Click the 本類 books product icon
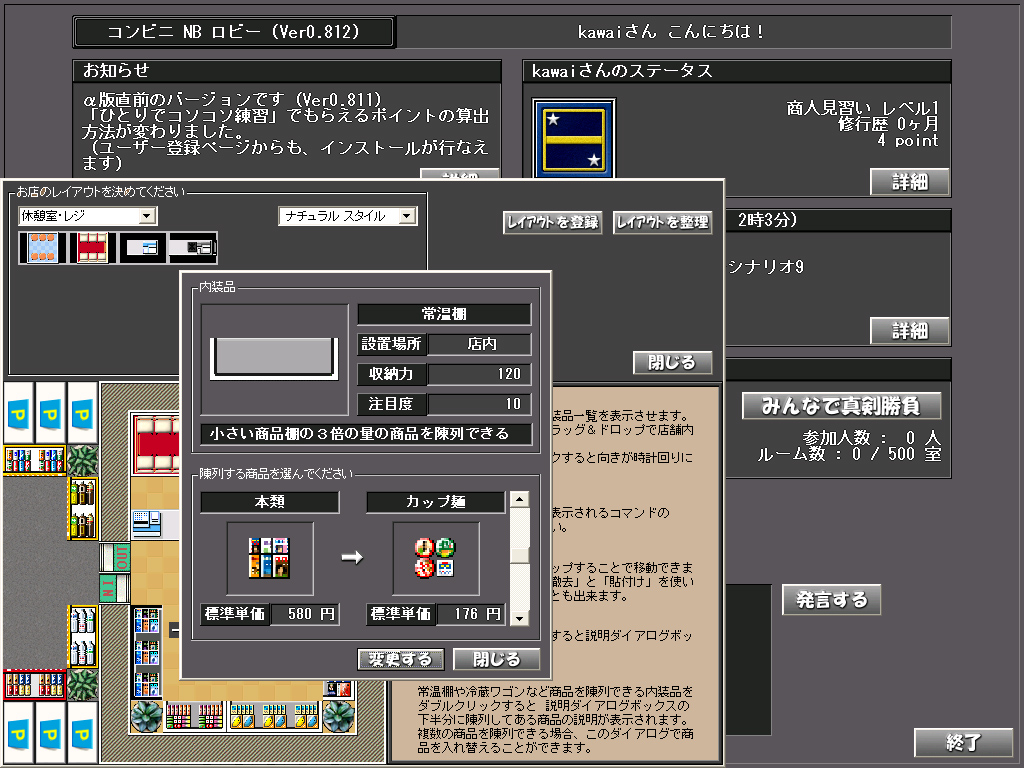The image size is (1024, 768). coord(269,558)
